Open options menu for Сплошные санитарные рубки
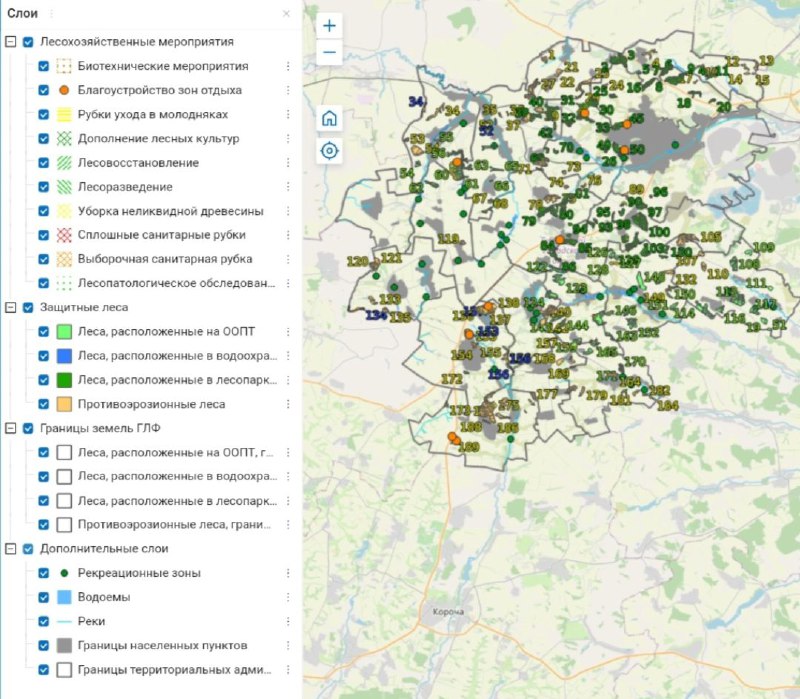Viewport: 800px width, 699px height. [288, 235]
